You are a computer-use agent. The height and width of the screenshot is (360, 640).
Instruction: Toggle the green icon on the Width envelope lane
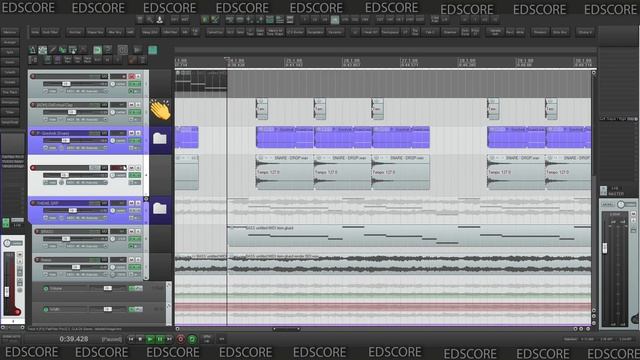click(x=46, y=309)
